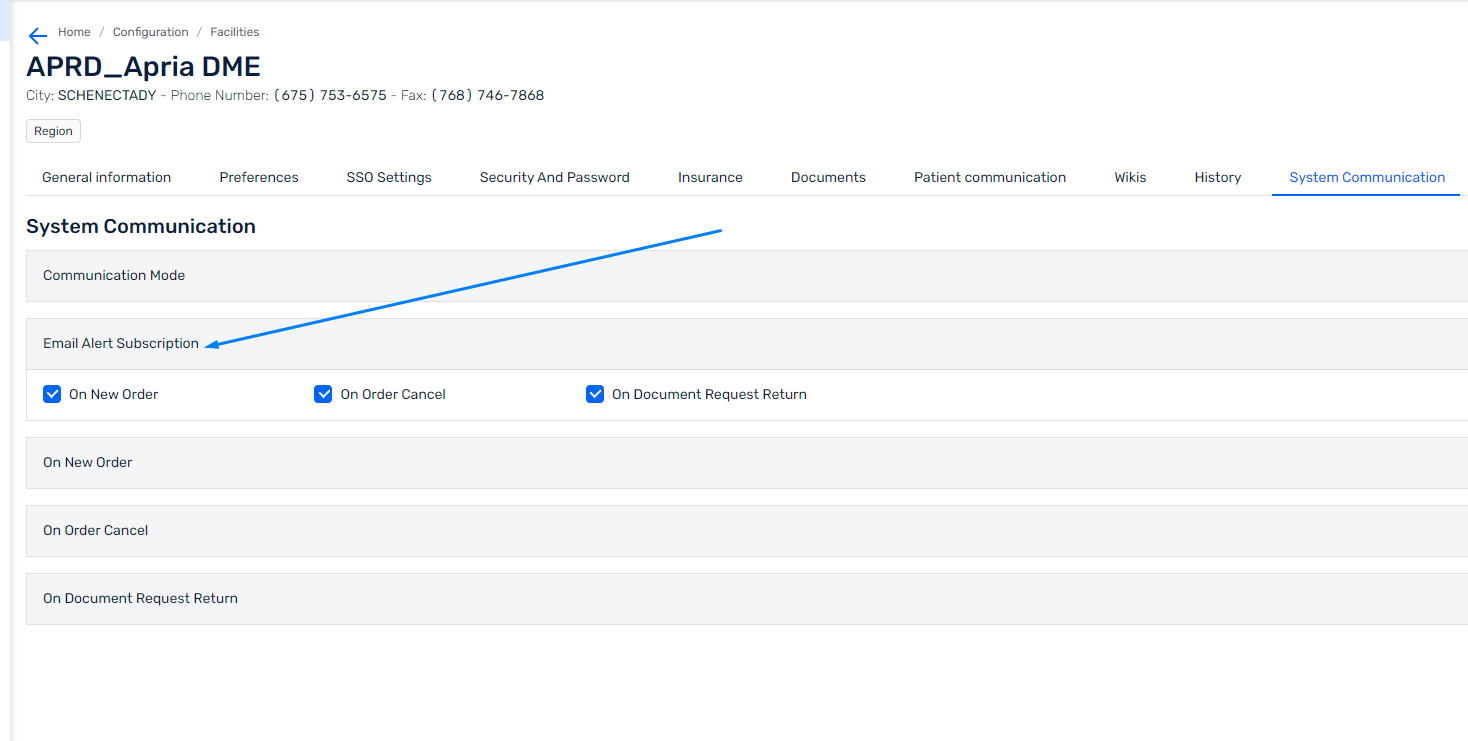The image size is (1468, 741).
Task: Click the fax number (768) 746-7868
Action: [488, 96]
